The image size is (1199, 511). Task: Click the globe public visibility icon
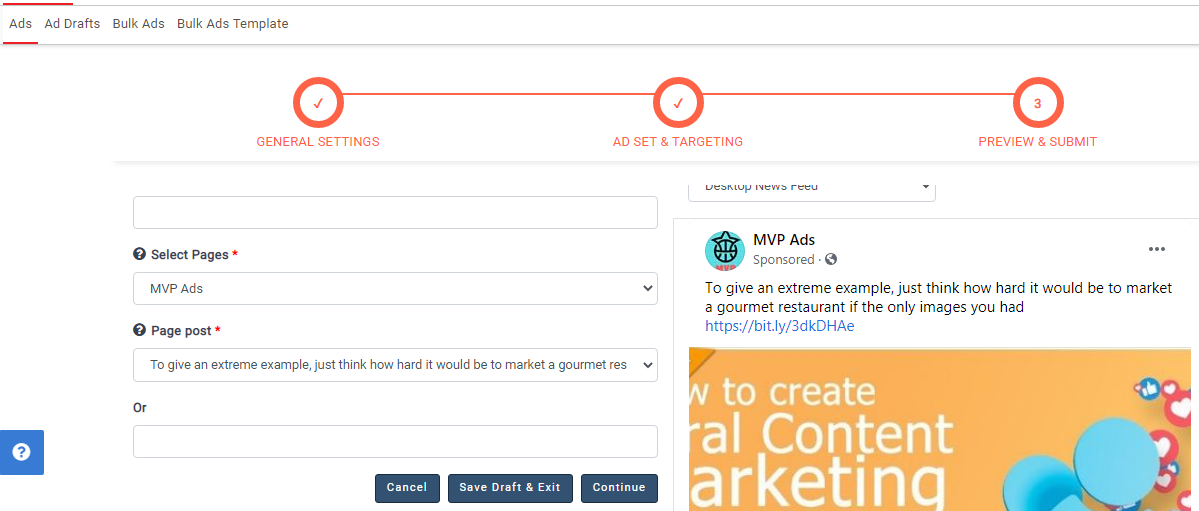click(x=831, y=260)
